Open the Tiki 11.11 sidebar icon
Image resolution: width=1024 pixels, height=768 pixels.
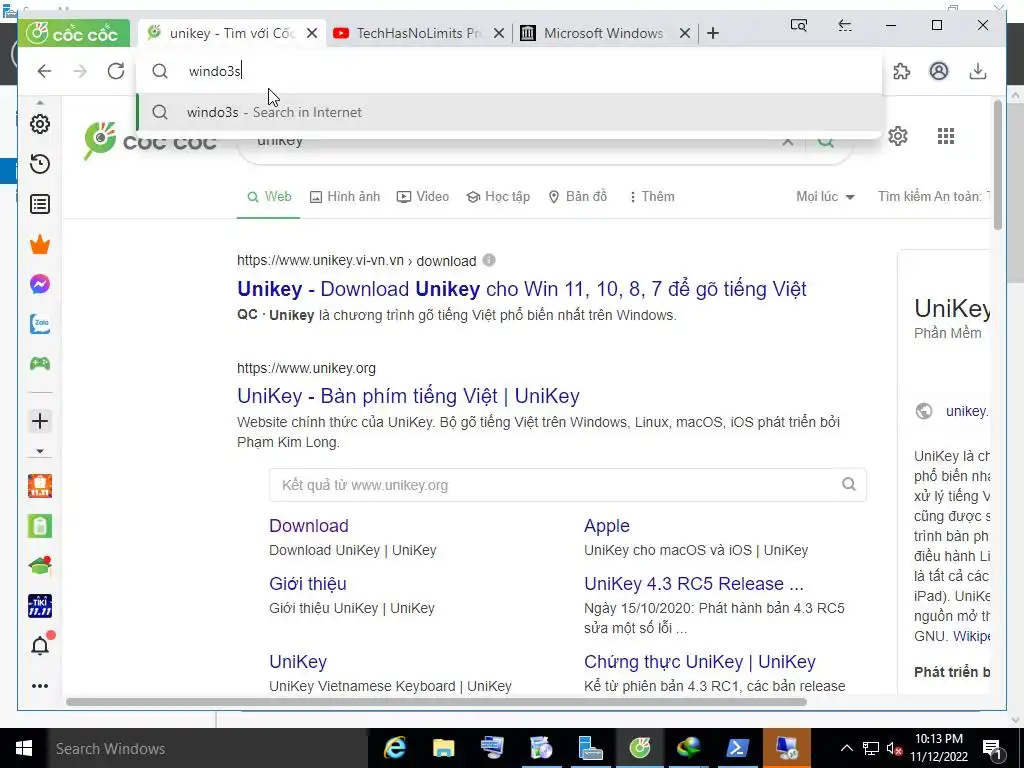pos(40,606)
